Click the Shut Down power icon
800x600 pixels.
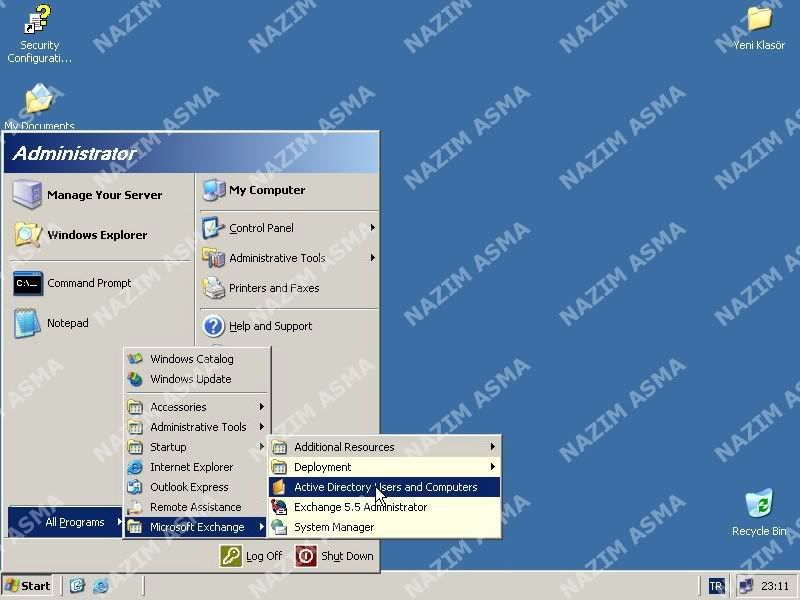[x=306, y=556]
